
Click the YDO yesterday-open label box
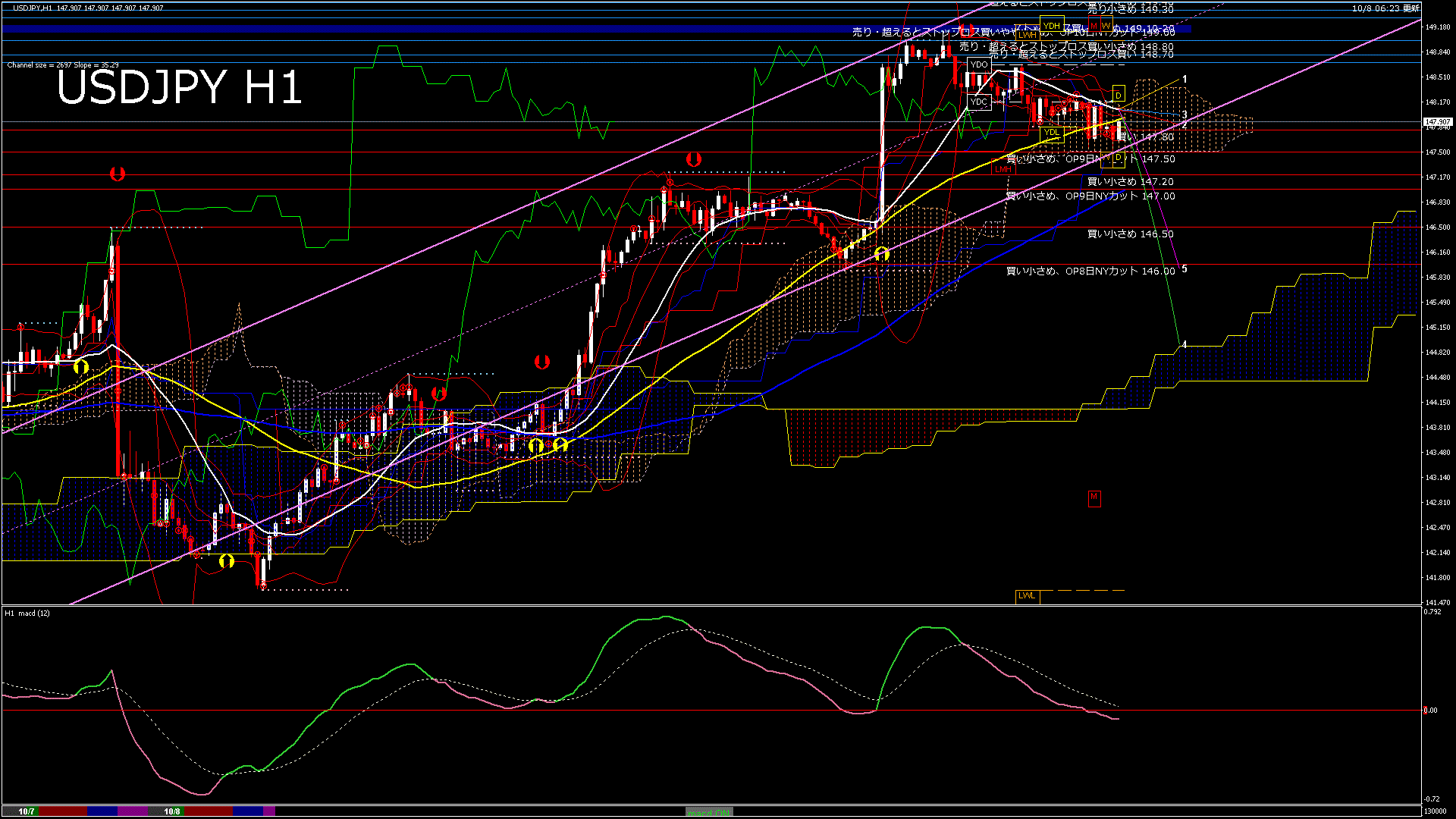pyautogui.click(x=979, y=64)
